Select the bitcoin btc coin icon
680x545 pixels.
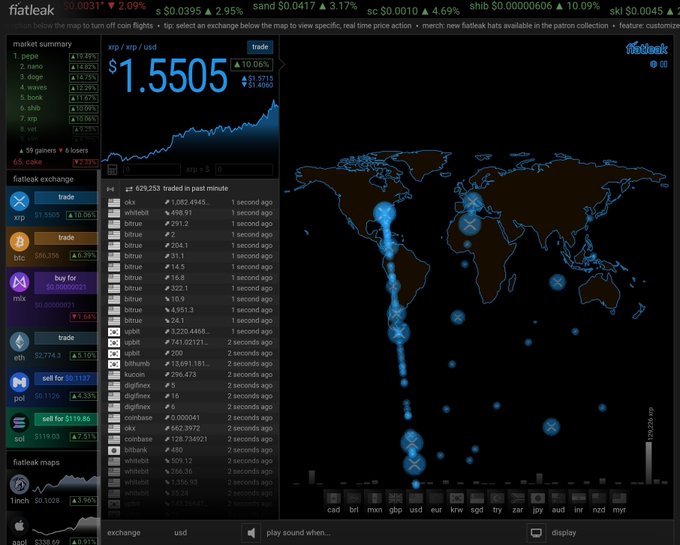(x=20, y=242)
